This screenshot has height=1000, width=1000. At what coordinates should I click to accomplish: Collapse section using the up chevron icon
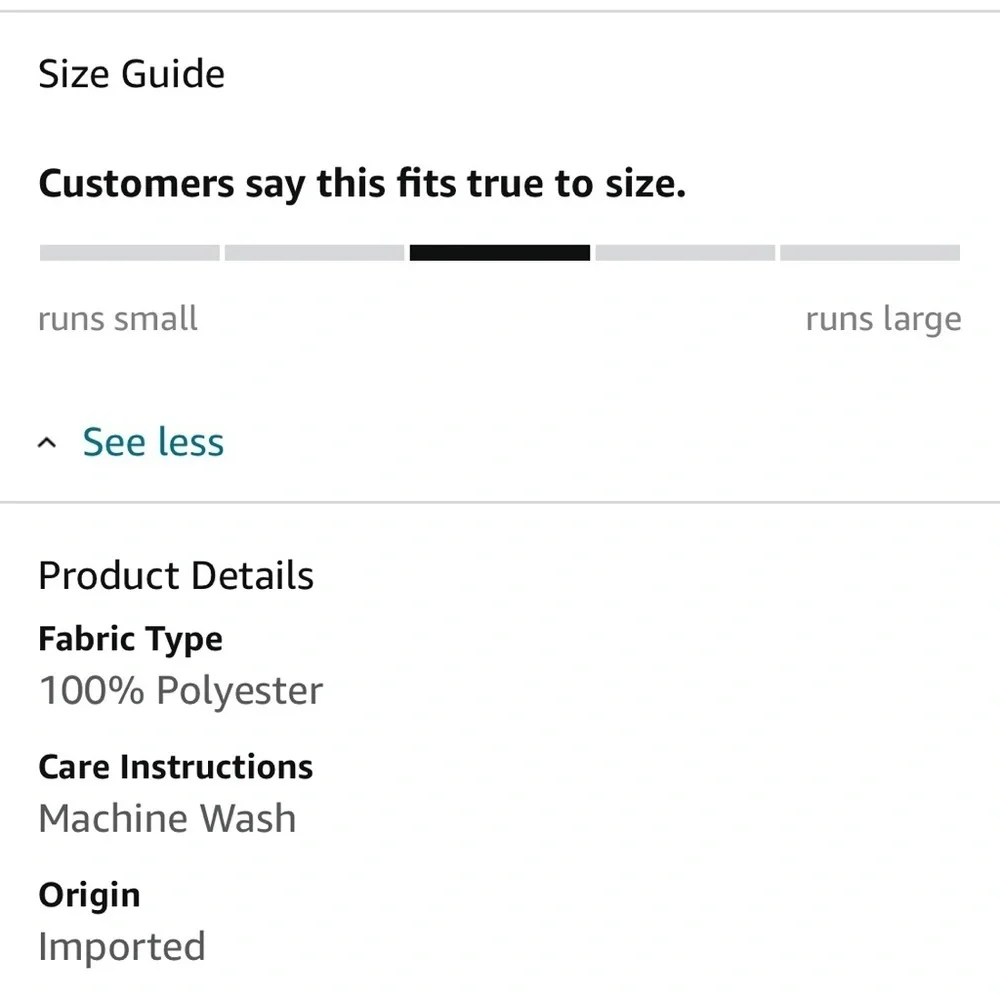(x=47, y=443)
